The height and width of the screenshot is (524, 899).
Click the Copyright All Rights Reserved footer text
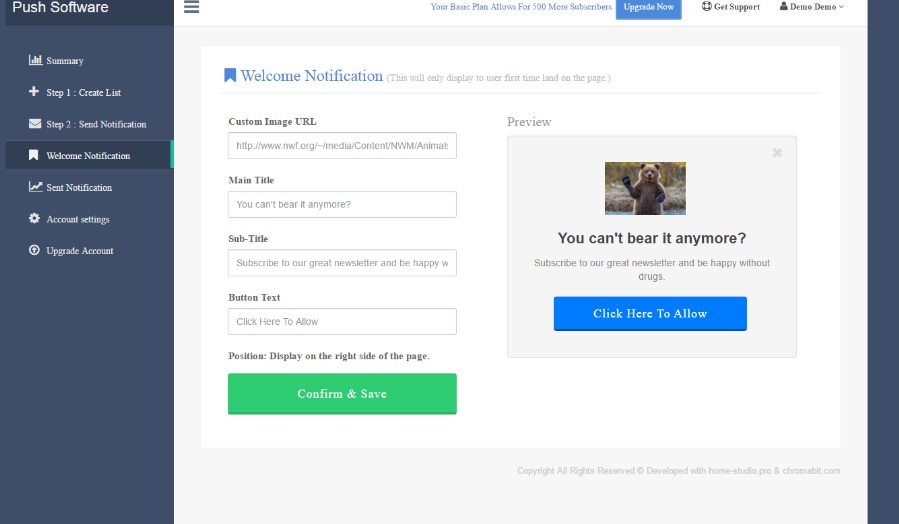pyautogui.click(x=679, y=471)
